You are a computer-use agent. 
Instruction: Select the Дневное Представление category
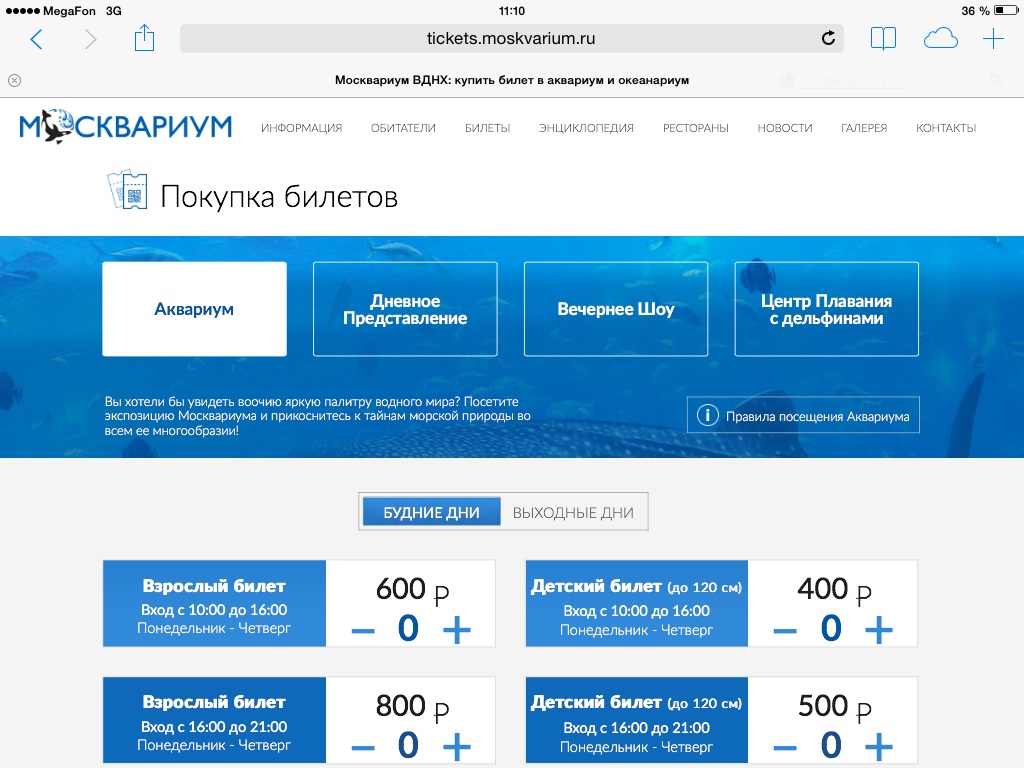tap(405, 309)
